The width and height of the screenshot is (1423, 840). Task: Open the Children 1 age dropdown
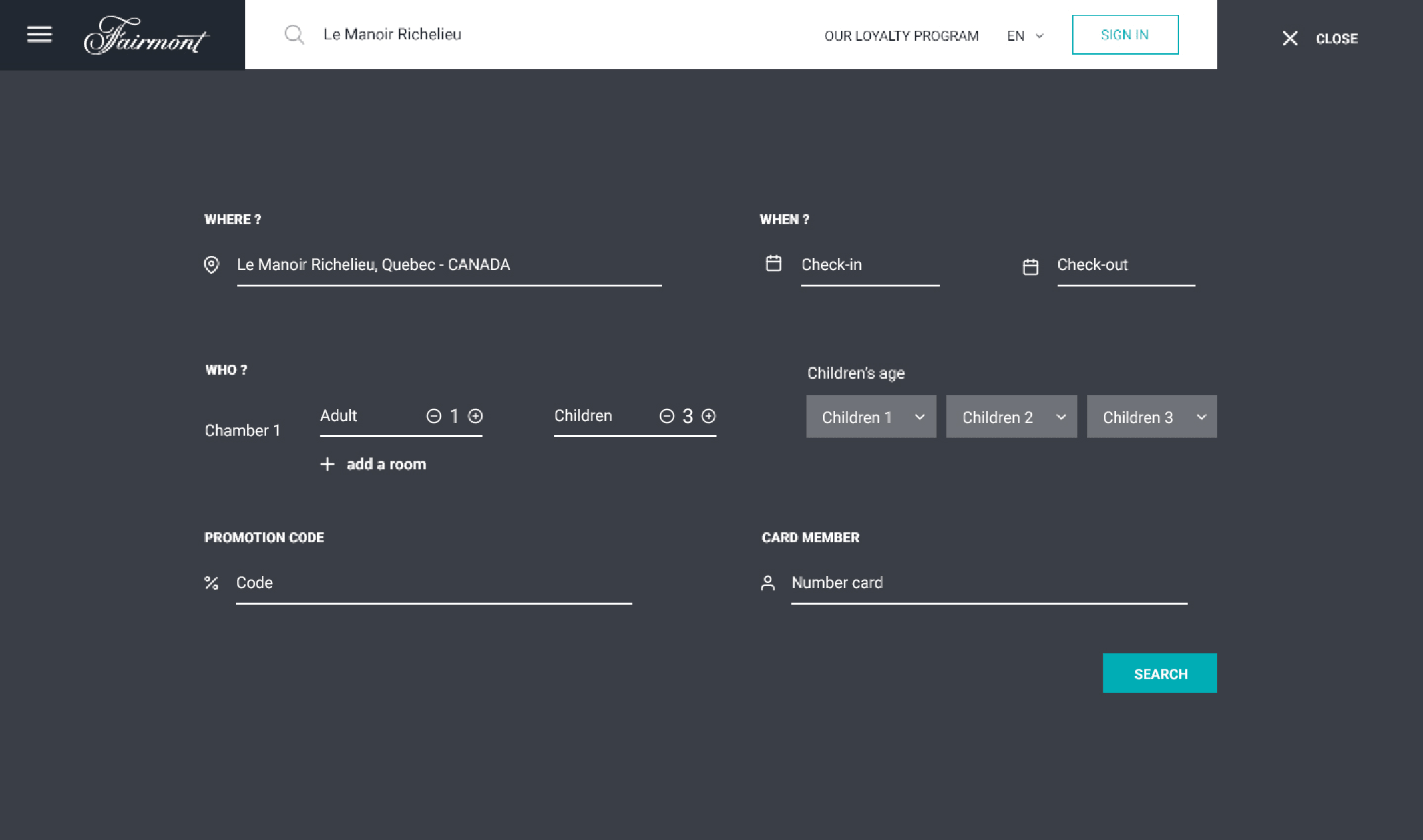coord(871,417)
